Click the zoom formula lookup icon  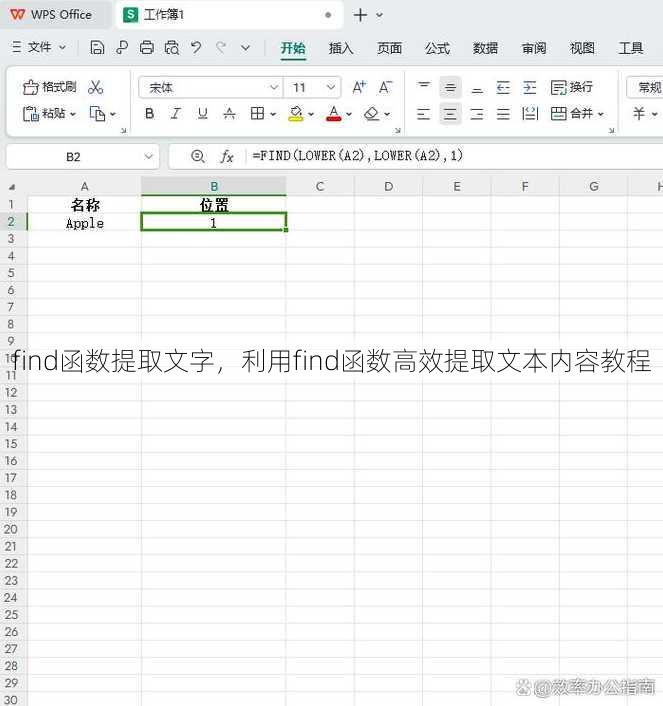pos(198,156)
